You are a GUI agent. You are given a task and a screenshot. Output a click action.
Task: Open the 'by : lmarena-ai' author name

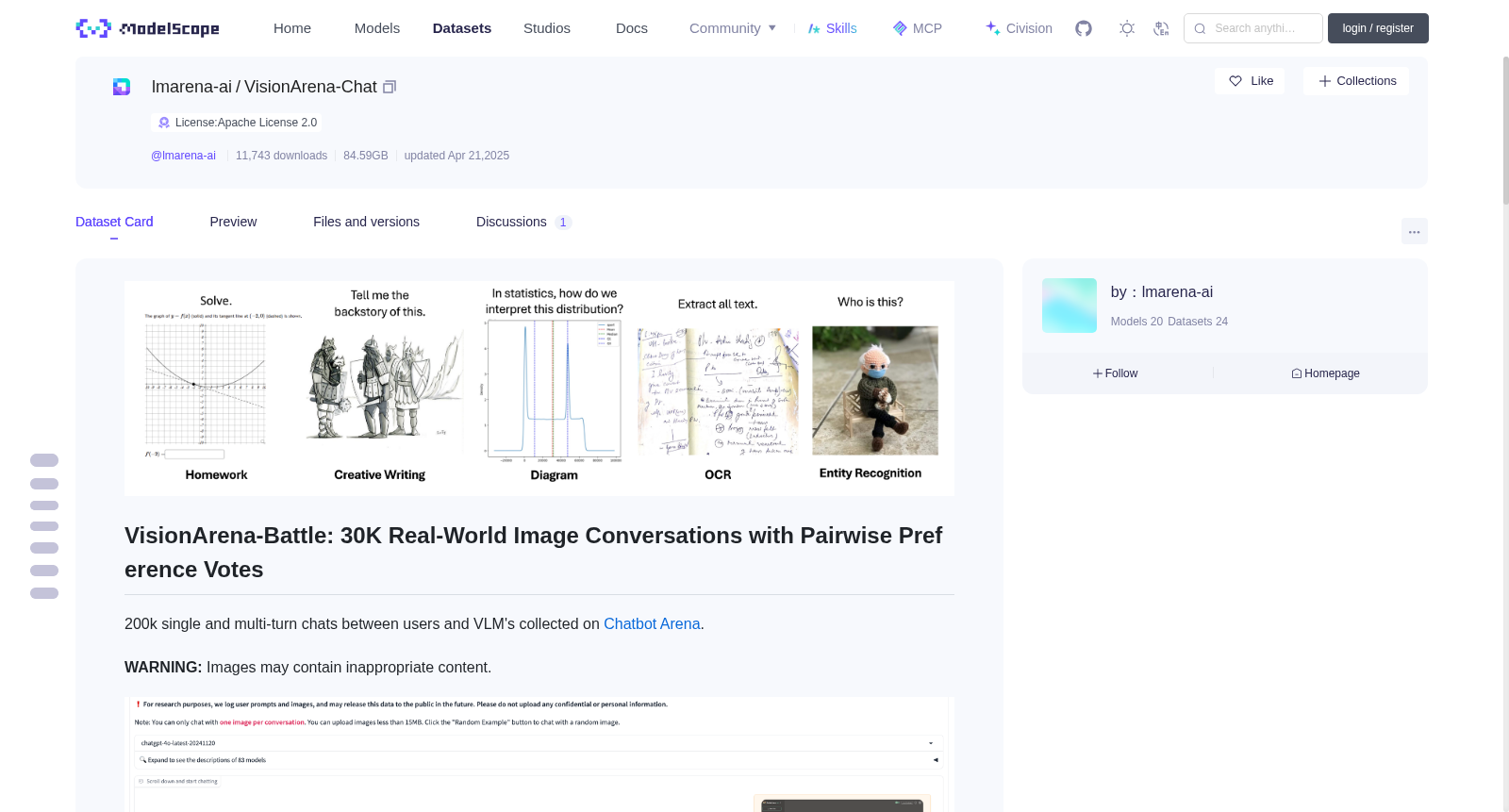pyautogui.click(x=1162, y=292)
